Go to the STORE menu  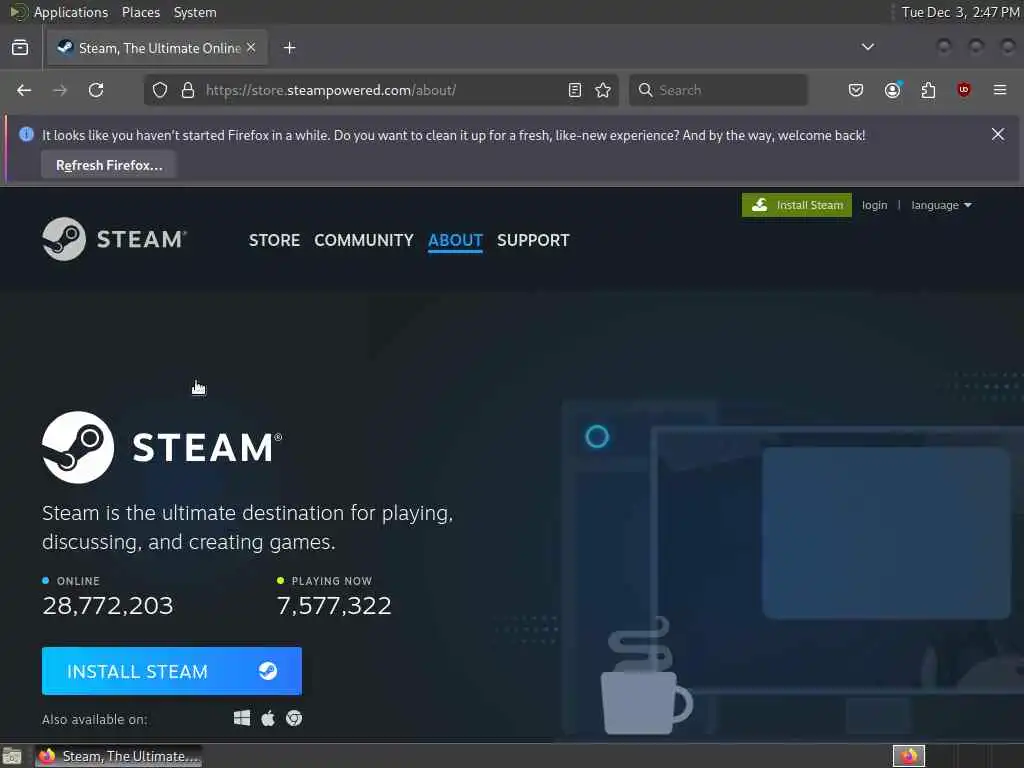tap(274, 240)
